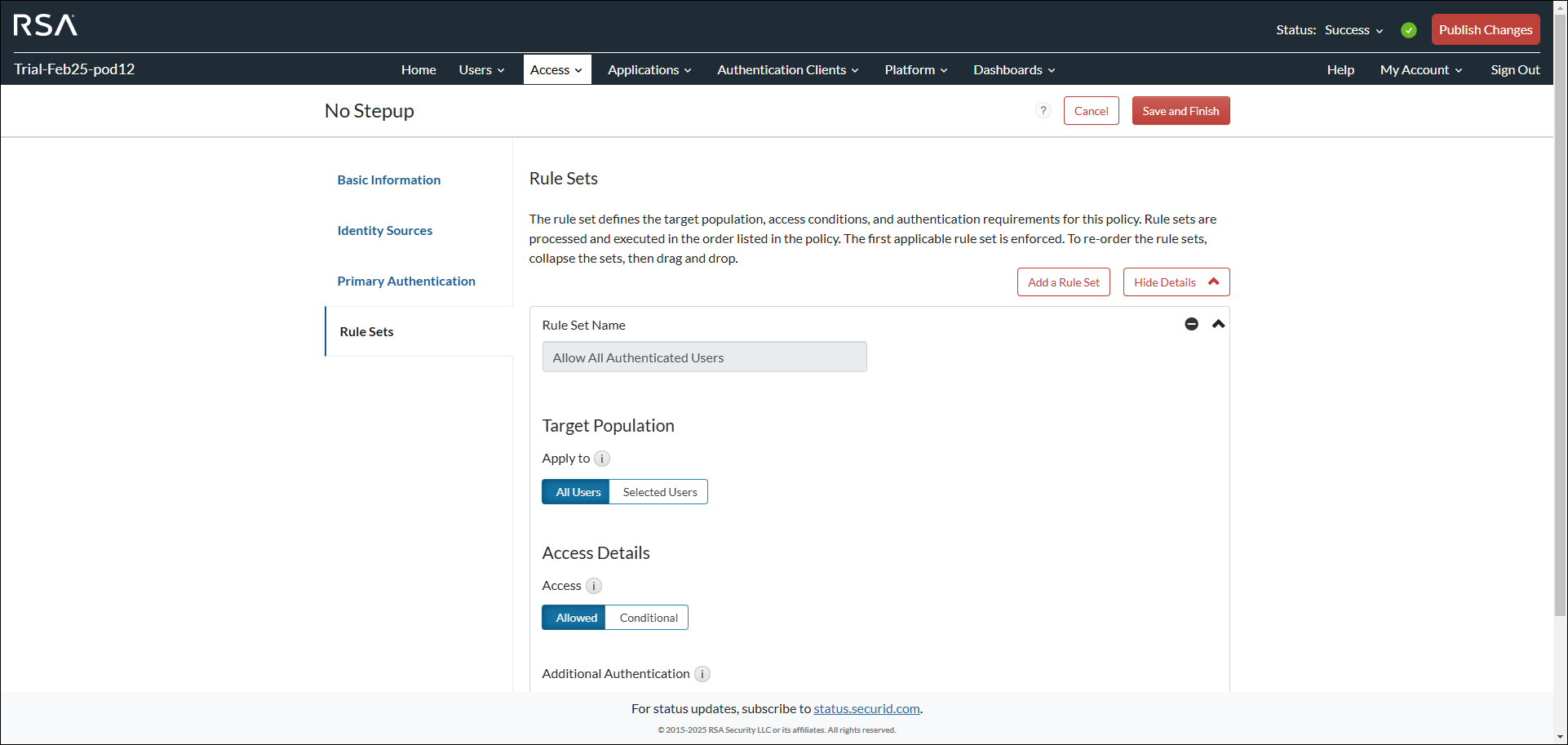Remove rule set with minus icon
The width and height of the screenshot is (1568, 745).
point(1191,324)
